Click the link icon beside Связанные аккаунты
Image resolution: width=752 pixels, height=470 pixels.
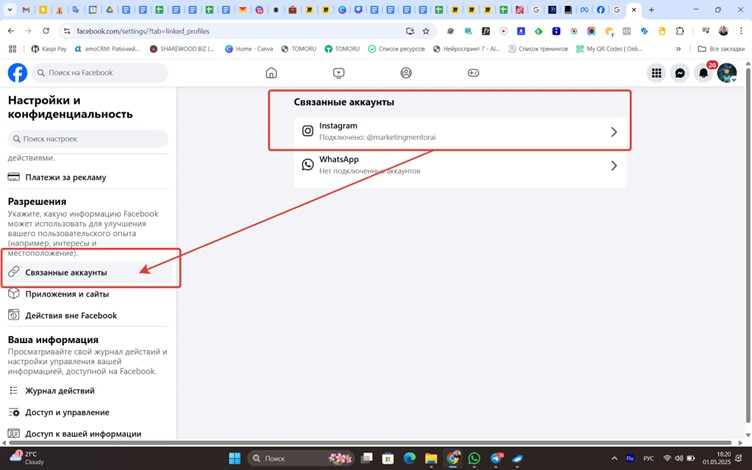point(14,272)
